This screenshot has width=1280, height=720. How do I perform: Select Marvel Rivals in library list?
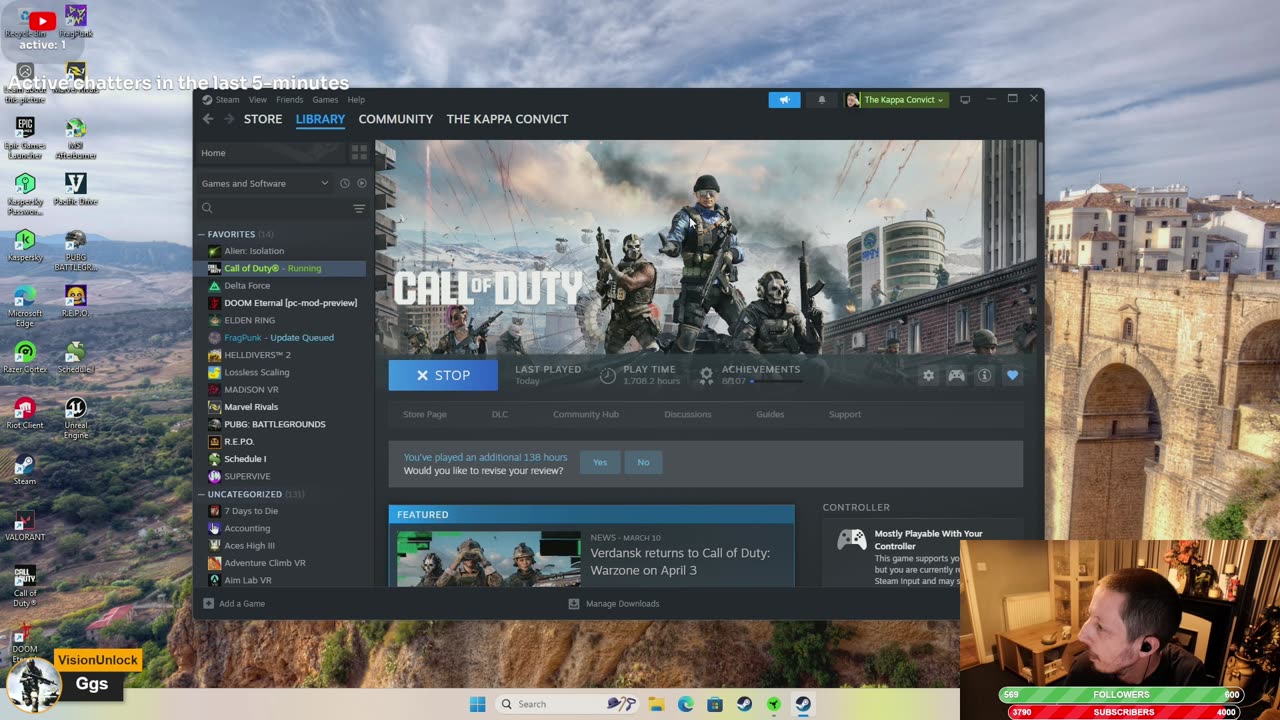tap(251, 407)
